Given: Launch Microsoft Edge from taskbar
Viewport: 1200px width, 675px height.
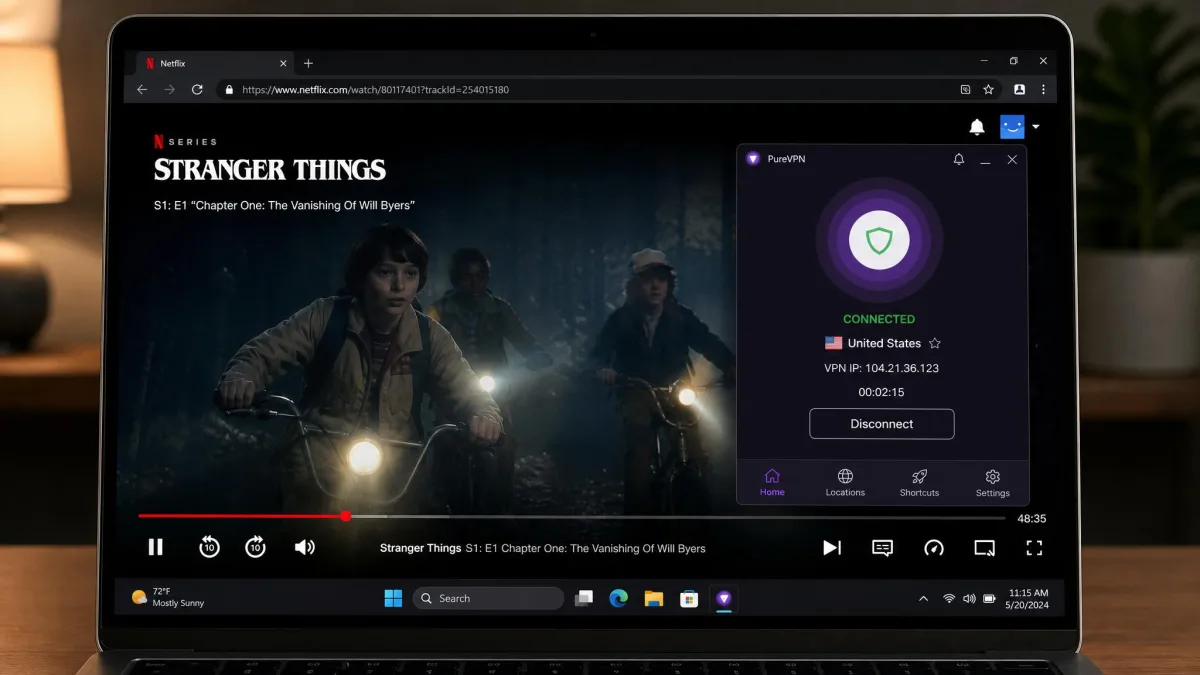Looking at the screenshot, I should point(619,598).
